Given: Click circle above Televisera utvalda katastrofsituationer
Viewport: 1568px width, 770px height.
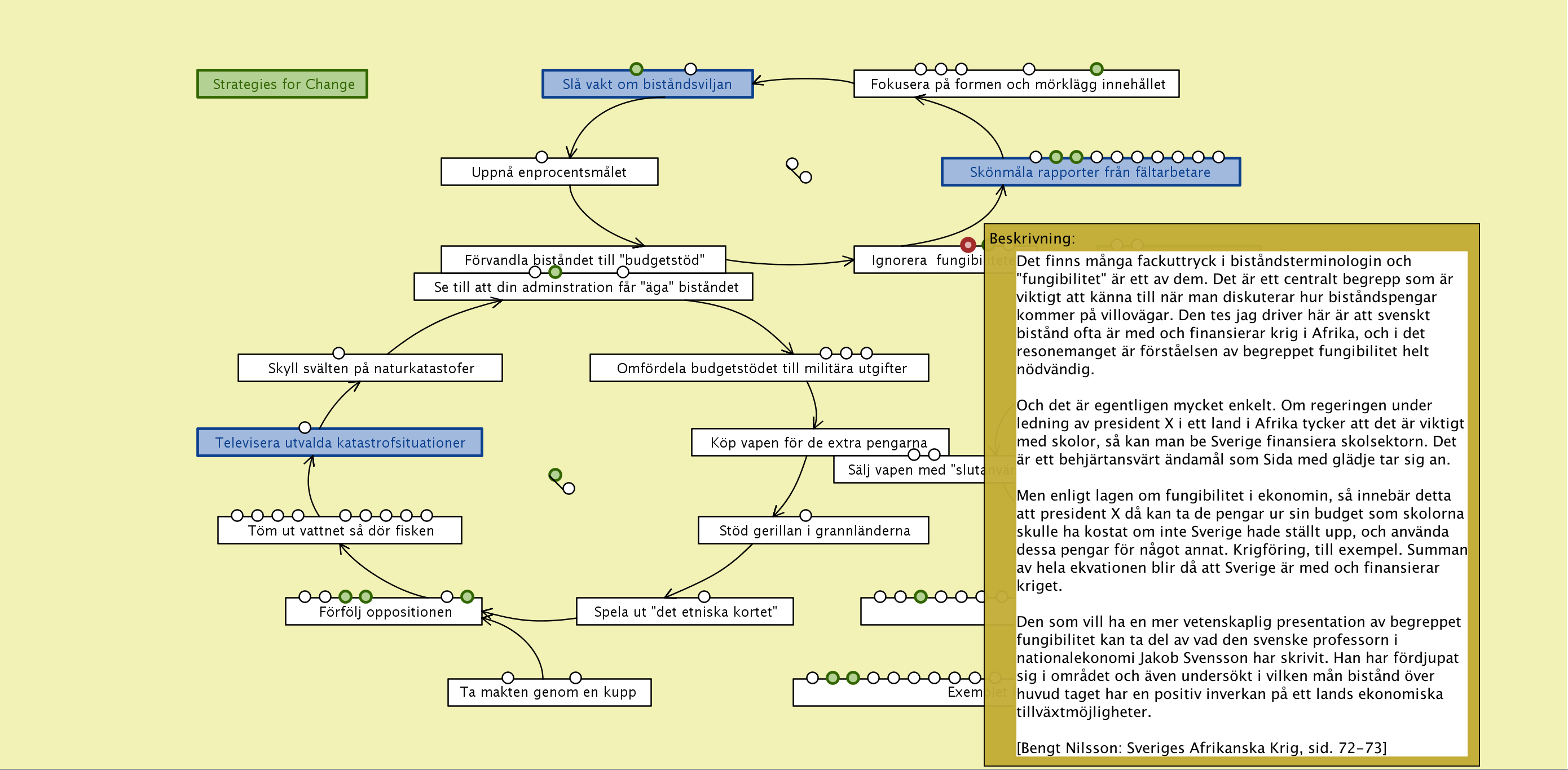Looking at the screenshot, I should (305, 428).
